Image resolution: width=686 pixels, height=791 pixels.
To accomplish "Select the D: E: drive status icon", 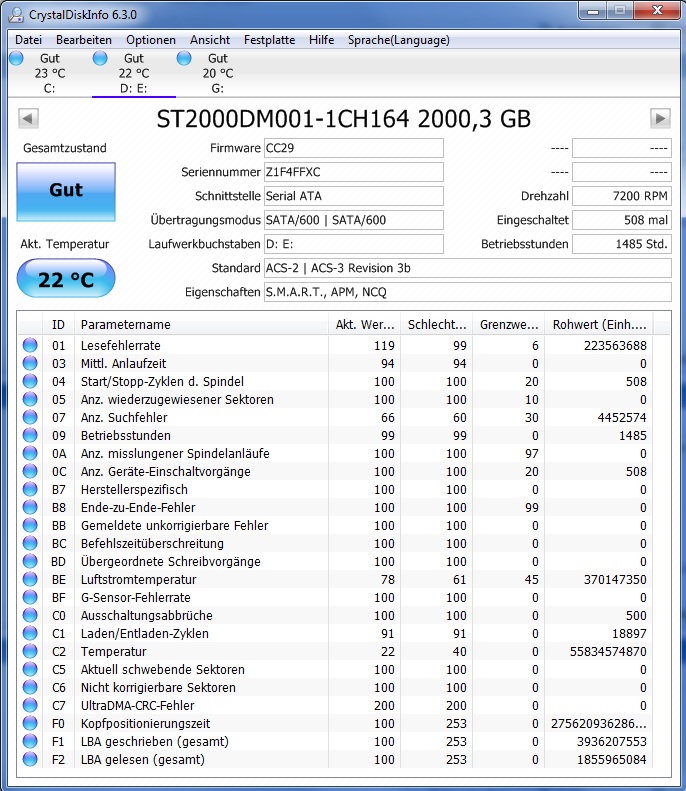I will (100, 59).
